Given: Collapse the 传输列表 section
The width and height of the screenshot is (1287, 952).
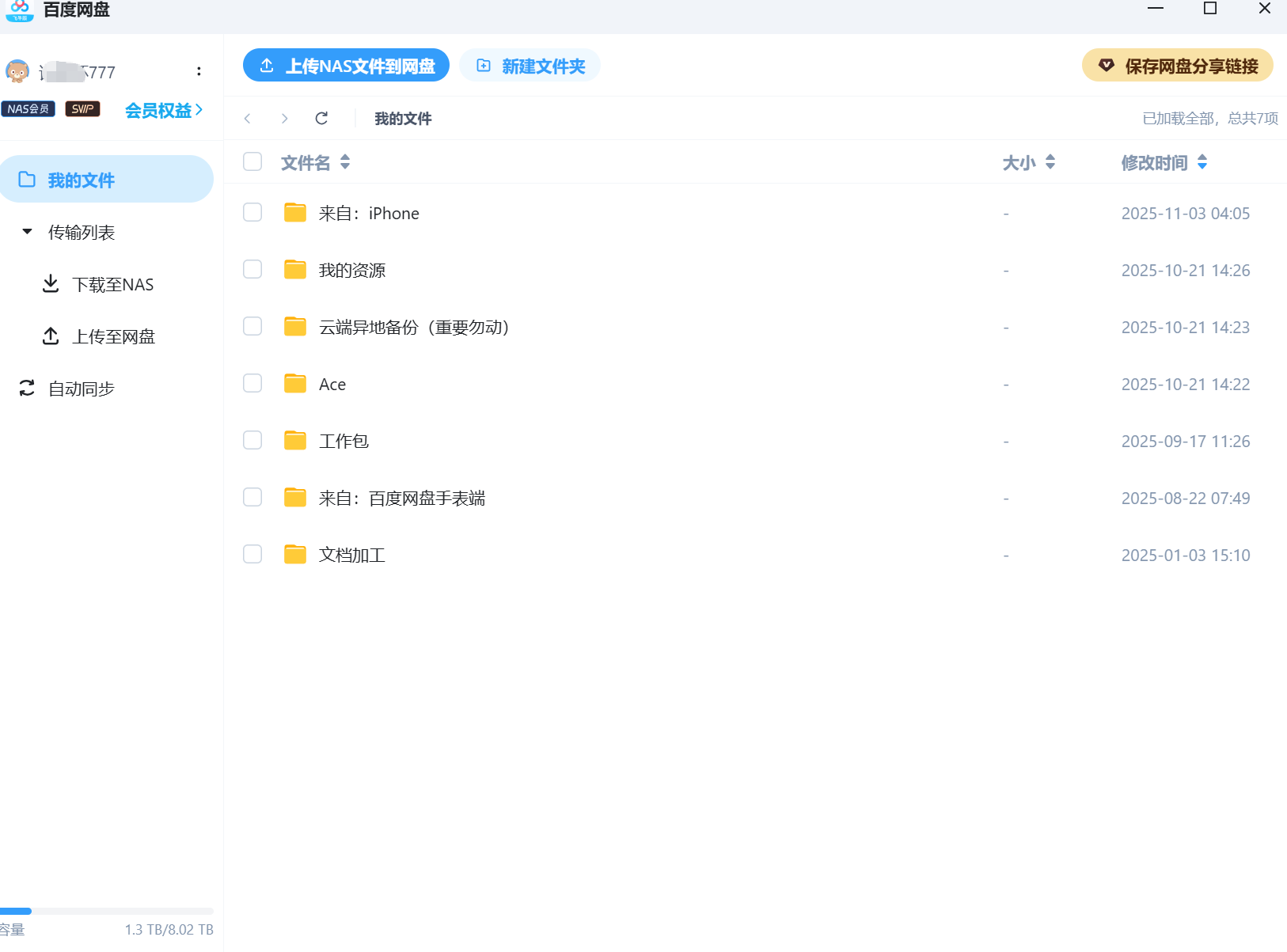Looking at the screenshot, I should [27, 231].
